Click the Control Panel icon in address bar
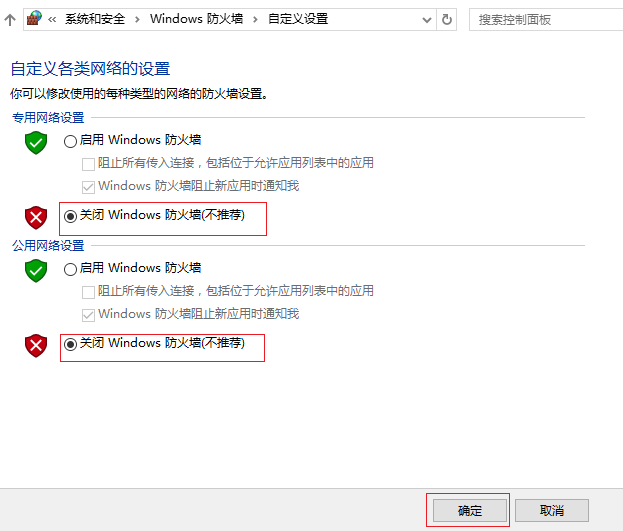This screenshot has width=623, height=531. pos(34,19)
